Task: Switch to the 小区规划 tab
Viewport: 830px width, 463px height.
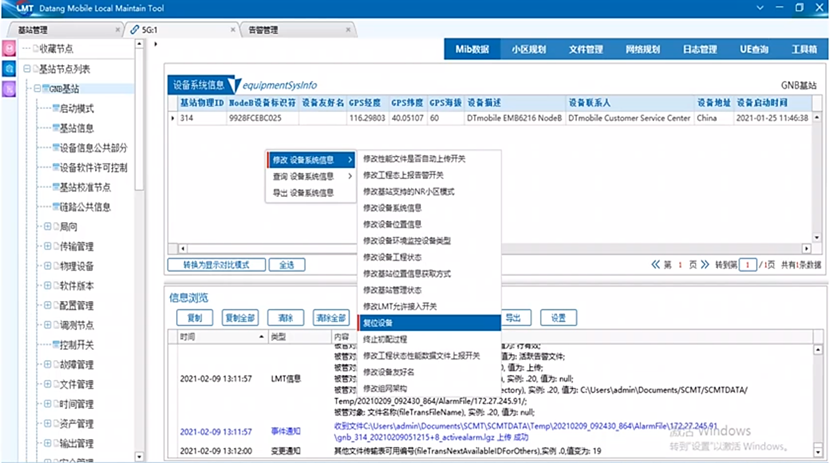Action: (528, 49)
